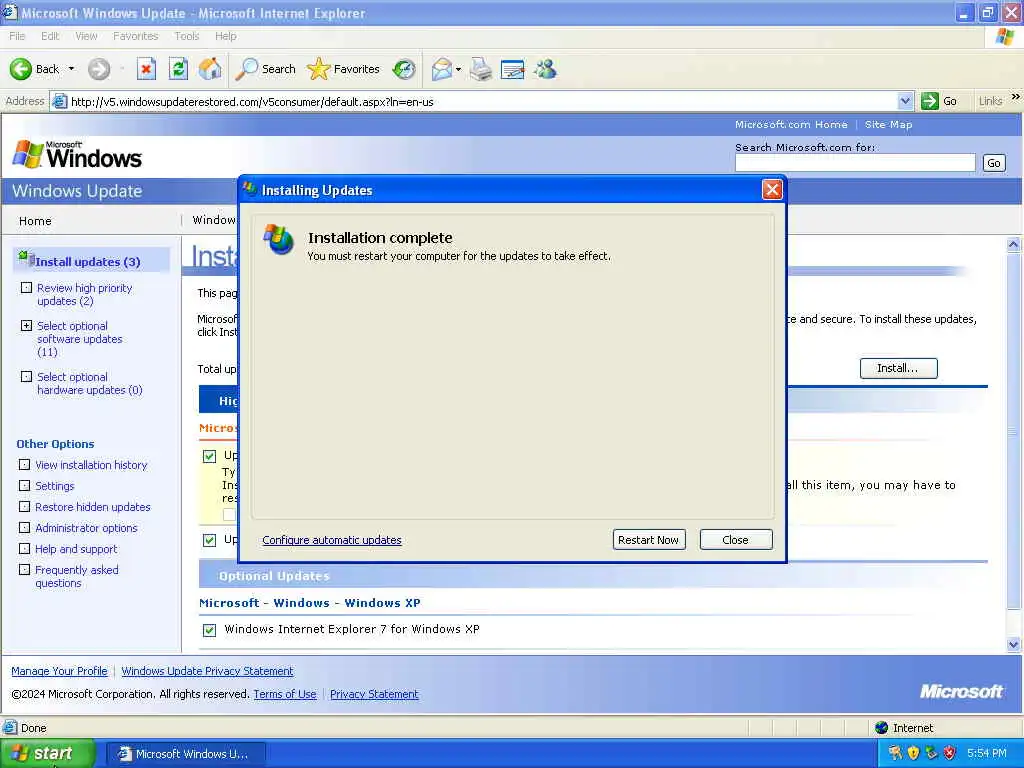Screen dimensions: 1024x768
Task: Click the red alert shield tray icon
Action: tap(950, 753)
